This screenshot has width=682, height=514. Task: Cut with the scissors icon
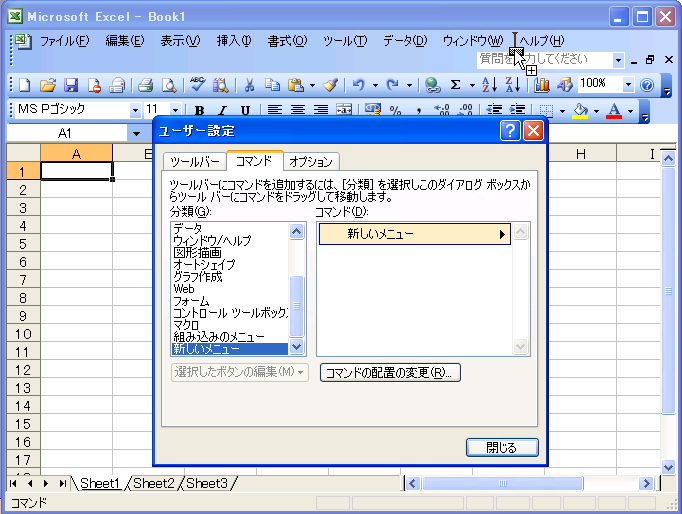point(249,85)
